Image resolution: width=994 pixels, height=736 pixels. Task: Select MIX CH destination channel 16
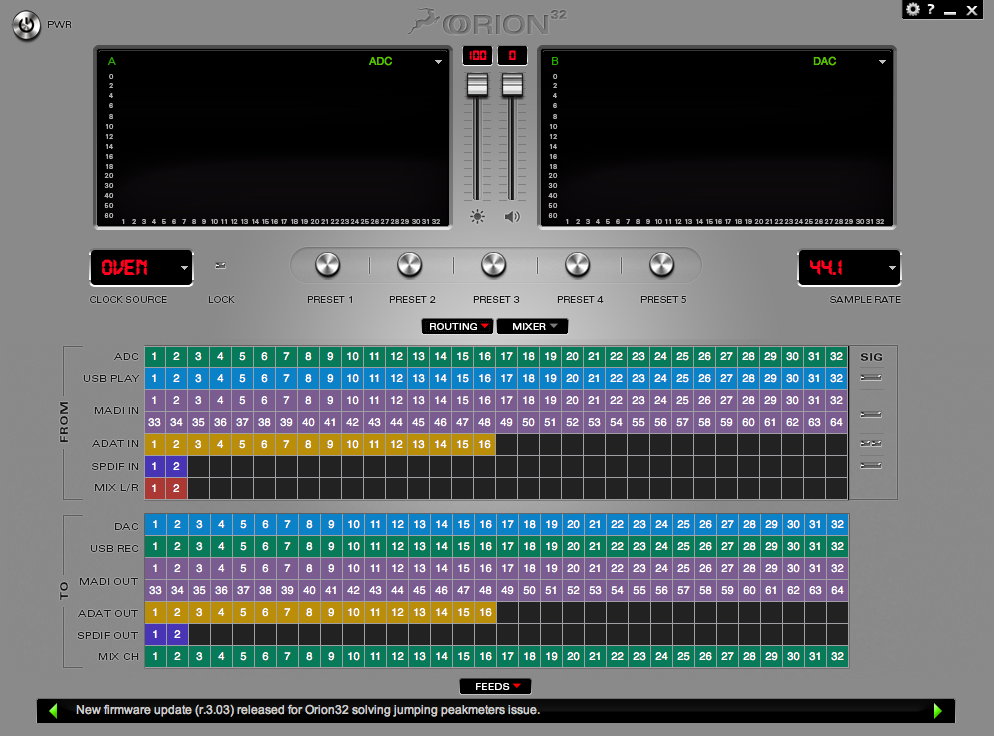[485, 656]
